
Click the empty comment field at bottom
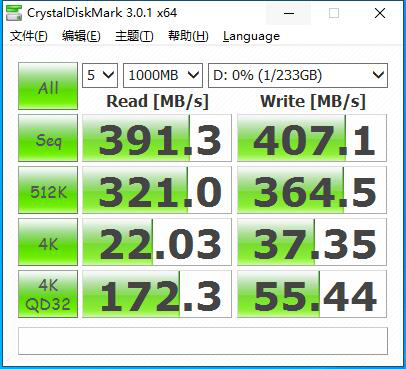click(203, 341)
